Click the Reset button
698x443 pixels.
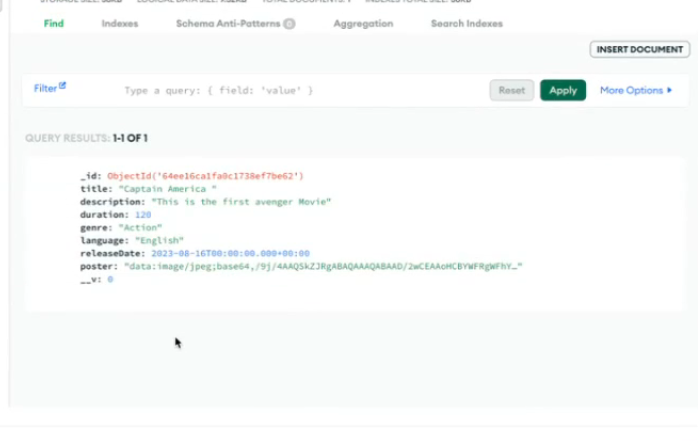(x=511, y=90)
